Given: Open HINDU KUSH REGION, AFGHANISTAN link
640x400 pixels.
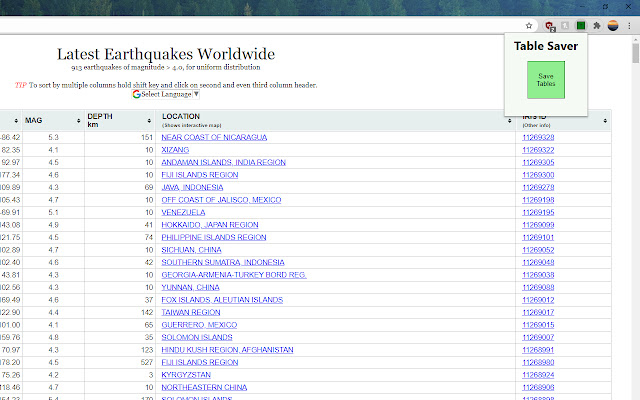Looking at the screenshot, I should pos(227,350).
